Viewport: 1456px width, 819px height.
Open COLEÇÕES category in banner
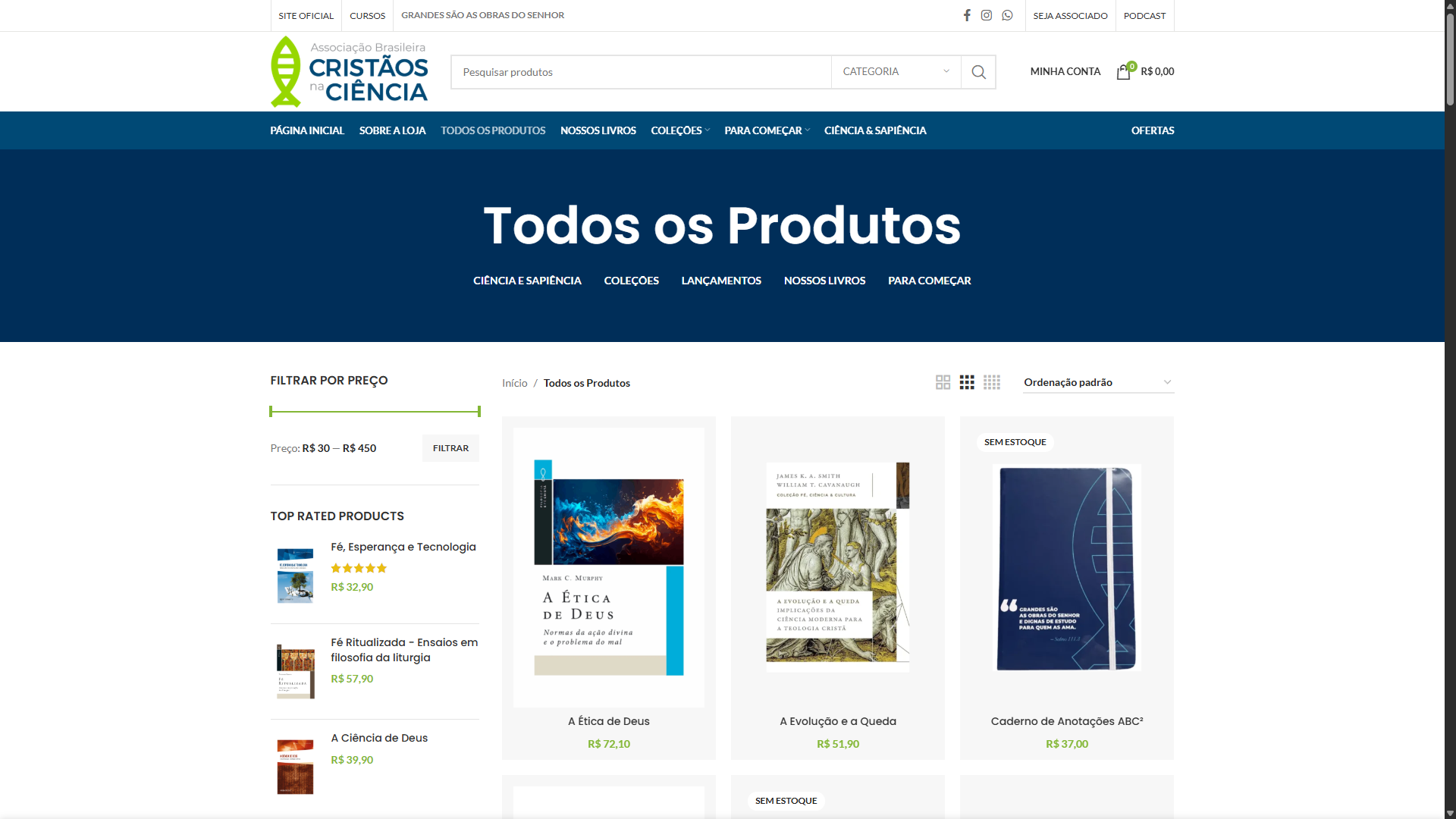click(x=631, y=281)
